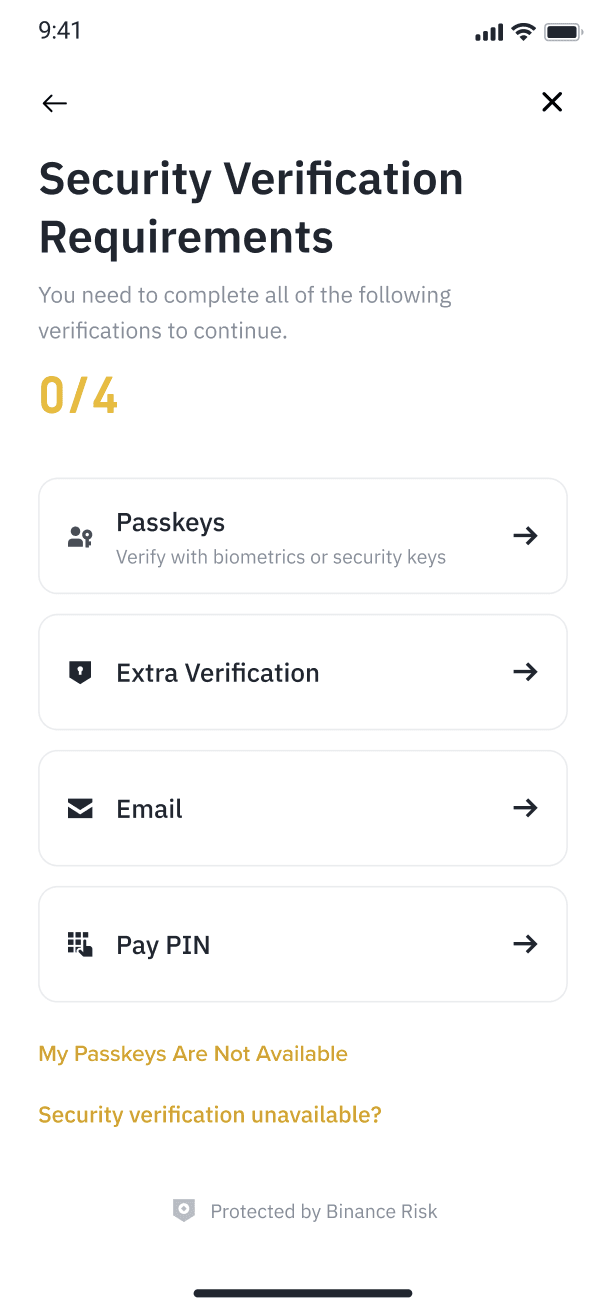Viewport: 604px width, 1306px height.
Task: Tap the battery status icon
Action: (x=563, y=32)
